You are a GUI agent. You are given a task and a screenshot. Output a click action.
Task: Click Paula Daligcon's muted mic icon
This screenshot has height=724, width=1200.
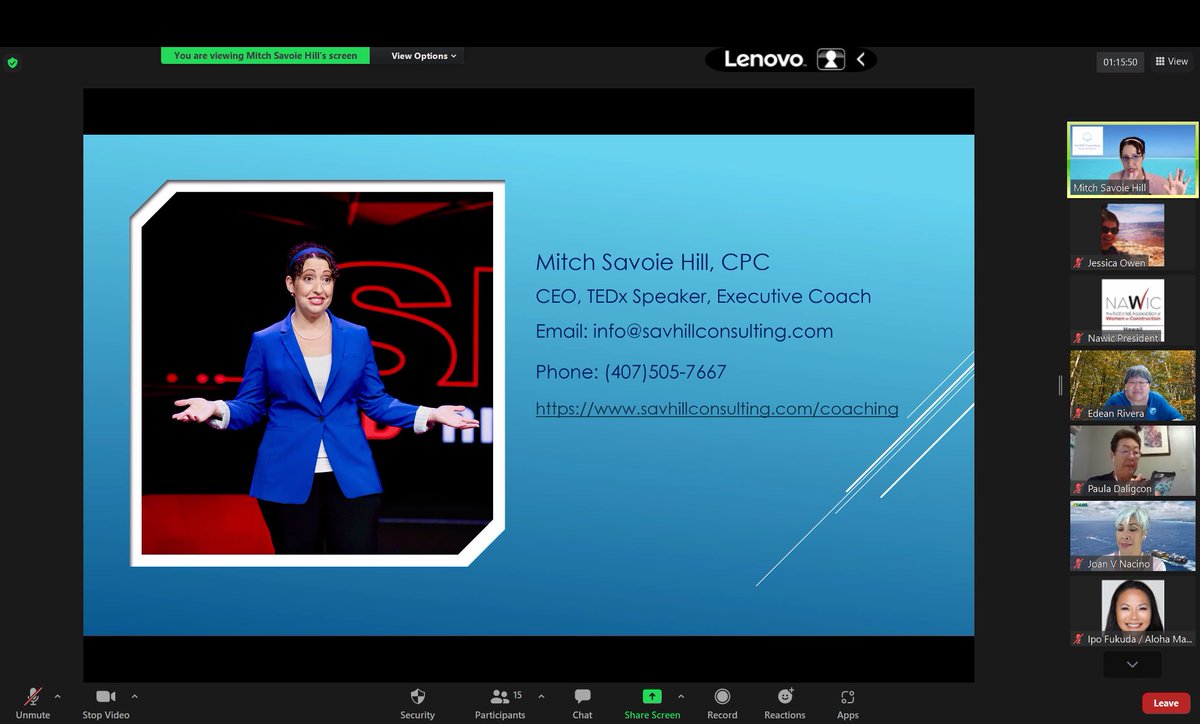pos(1079,488)
